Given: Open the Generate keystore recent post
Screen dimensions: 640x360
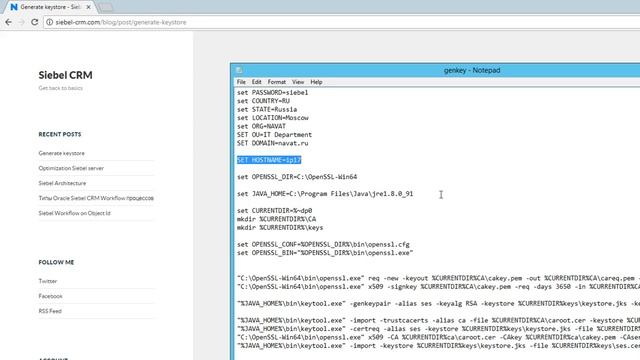Looking at the screenshot, I should (x=62, y=153).
